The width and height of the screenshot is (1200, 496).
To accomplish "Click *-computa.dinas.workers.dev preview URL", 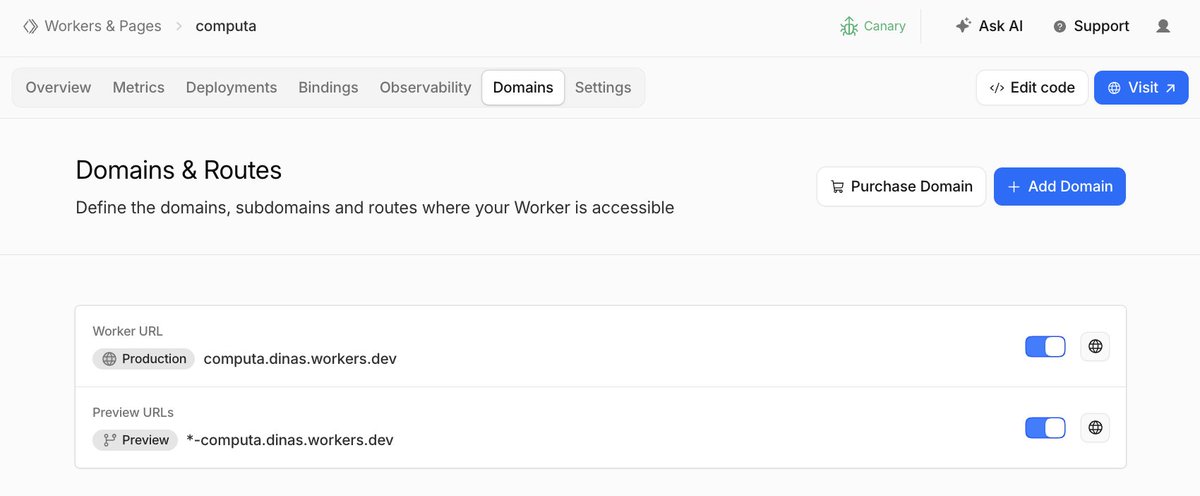I will pos(290,439).
